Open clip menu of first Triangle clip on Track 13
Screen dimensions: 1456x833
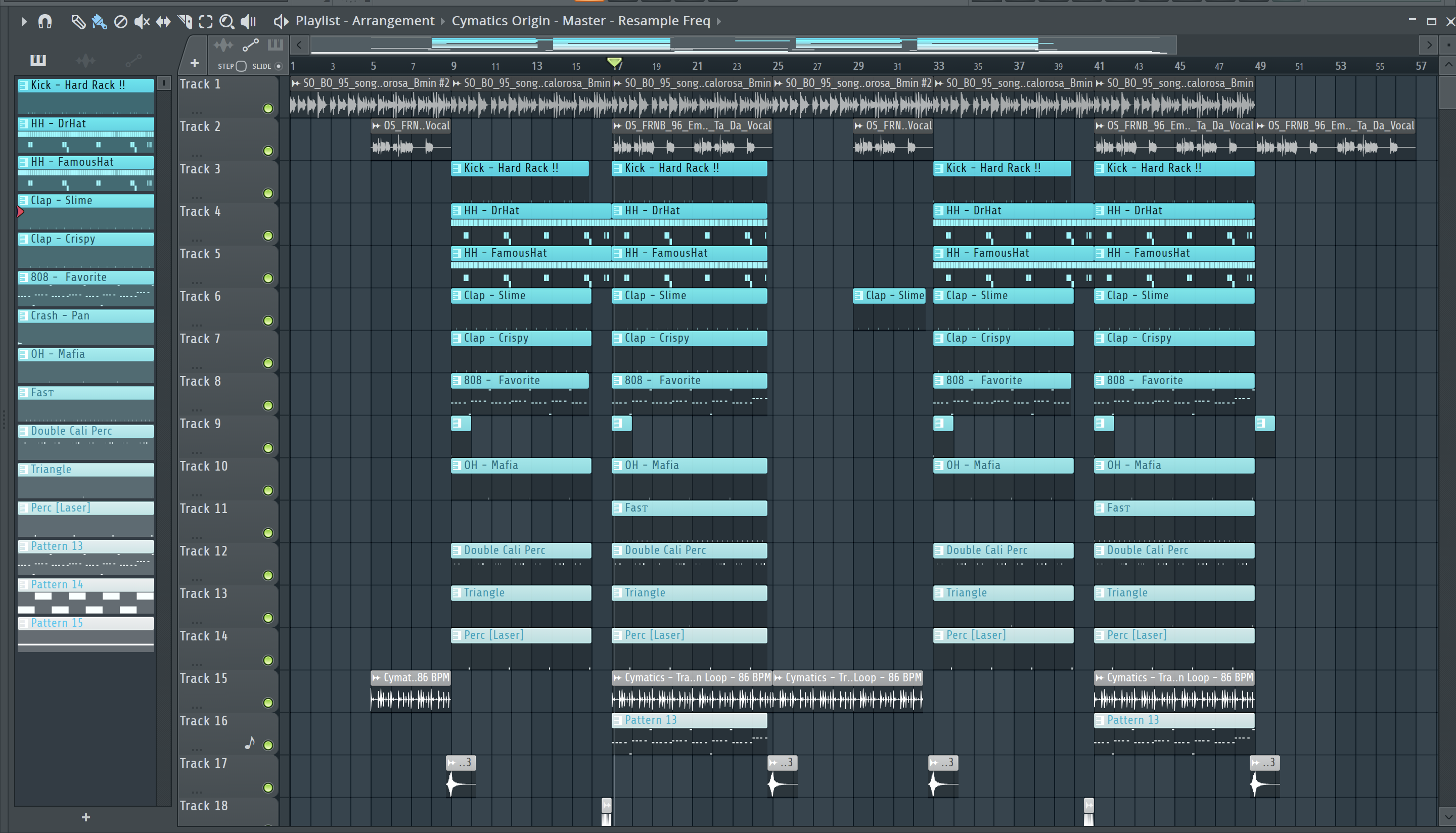pos(457,593)
